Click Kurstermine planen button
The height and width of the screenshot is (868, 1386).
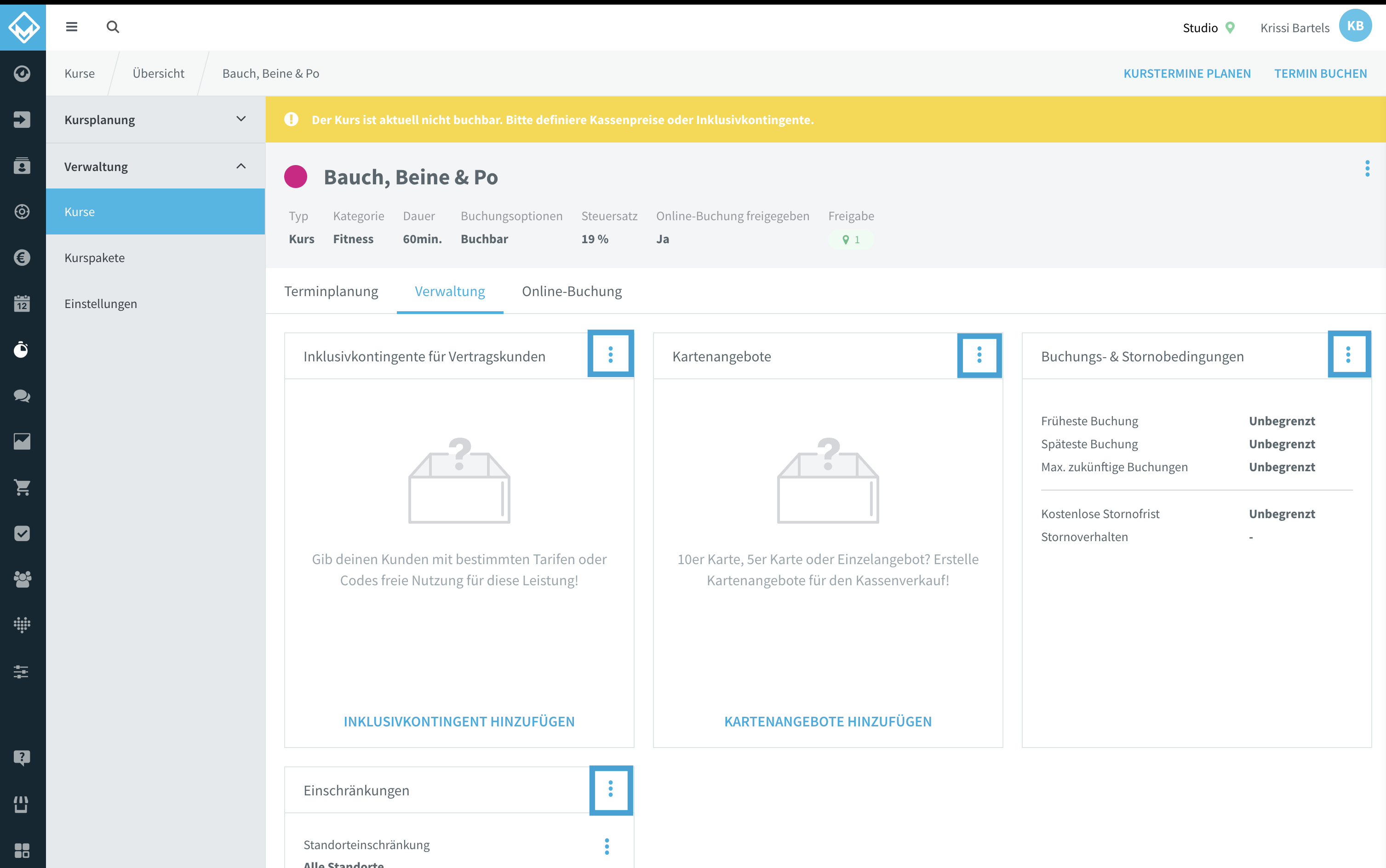click(x=1187, y=74)
